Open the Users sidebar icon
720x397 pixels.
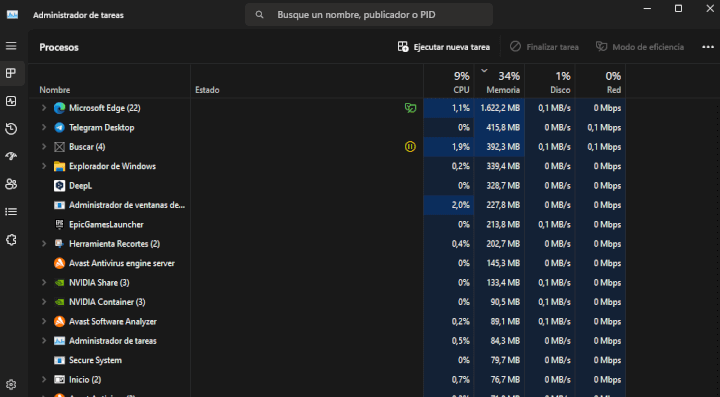tap(11, 184)
